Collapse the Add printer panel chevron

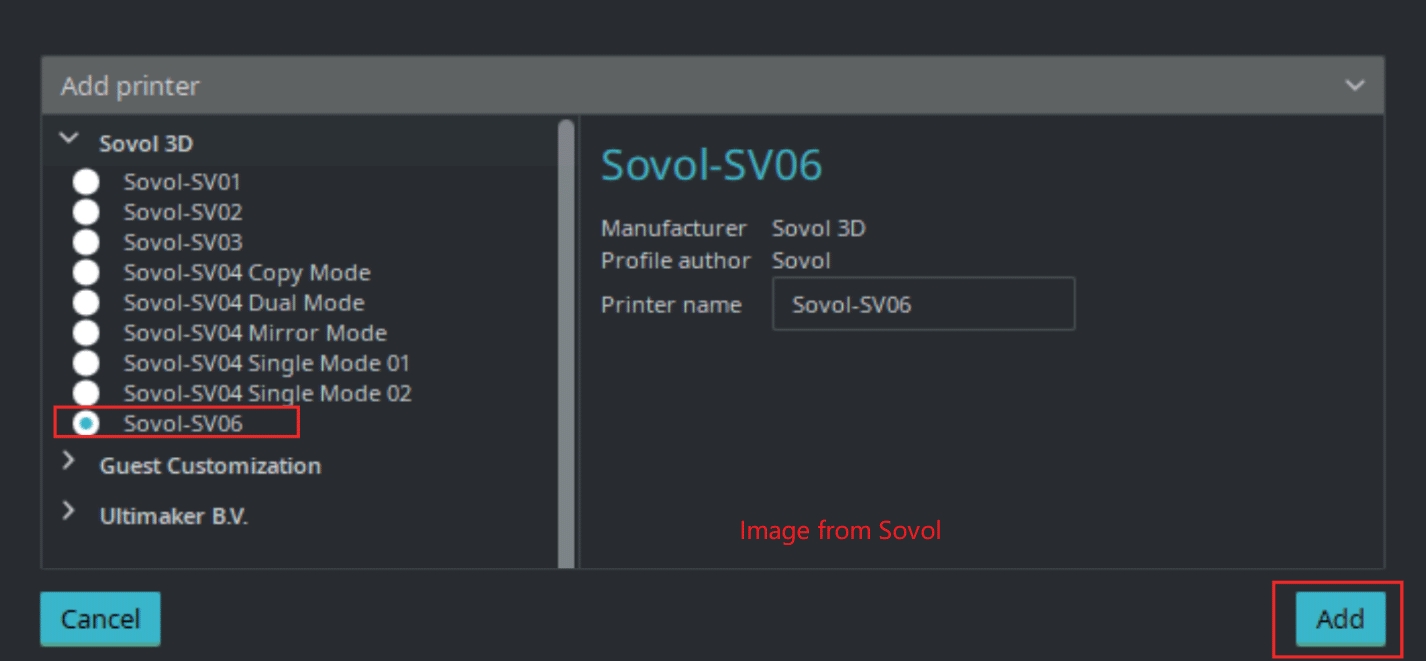point(1355,86)
